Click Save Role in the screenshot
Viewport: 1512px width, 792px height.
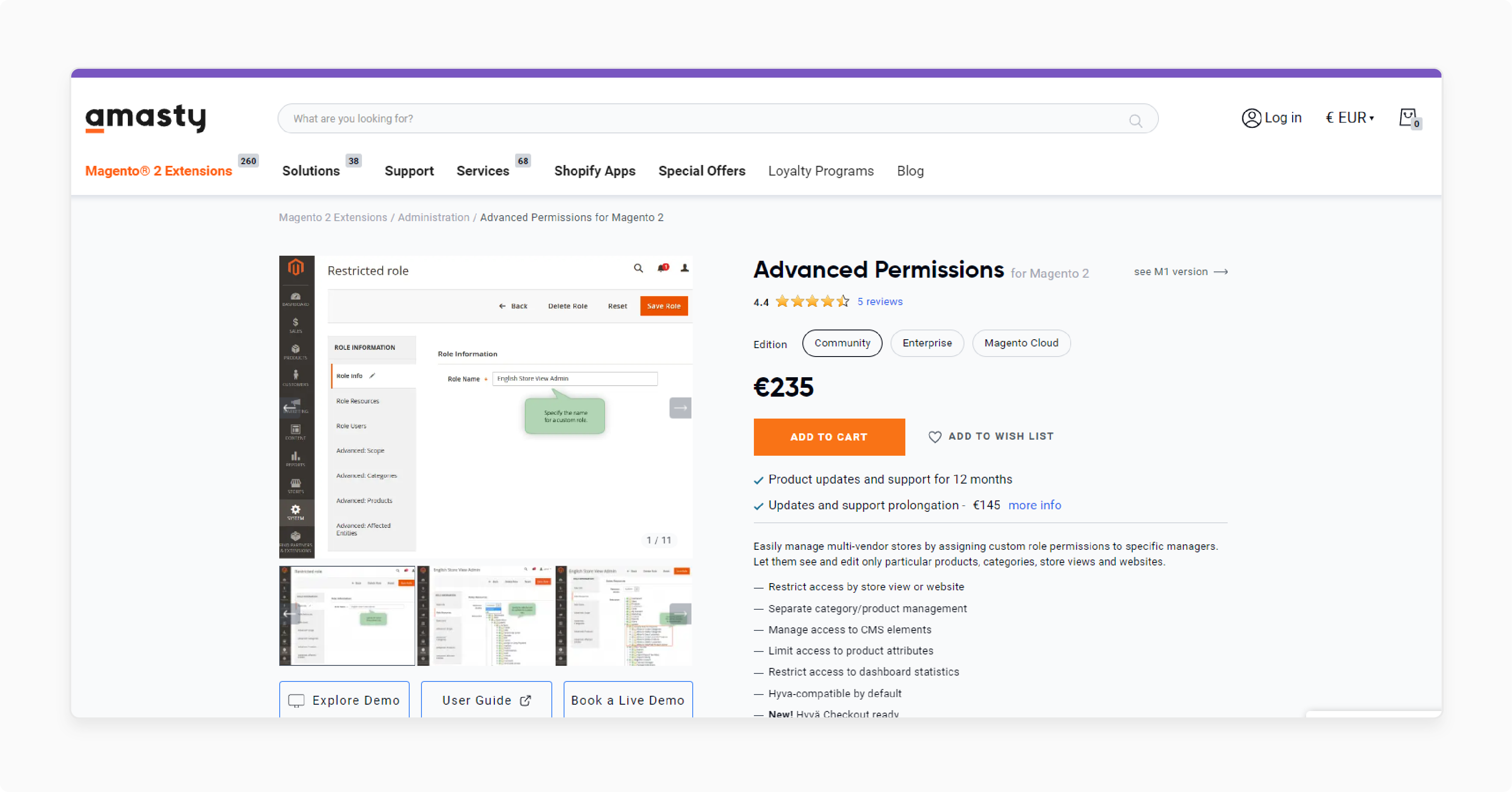[x=664, y=306]
